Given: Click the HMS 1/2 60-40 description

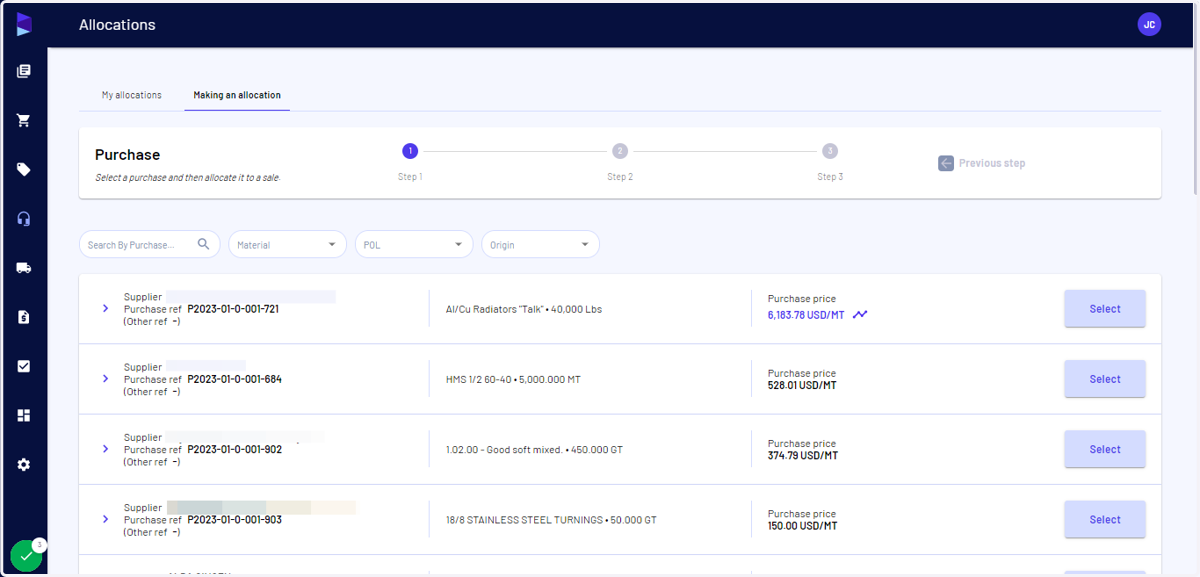Looking at the screenshot, I should (513, 379).
